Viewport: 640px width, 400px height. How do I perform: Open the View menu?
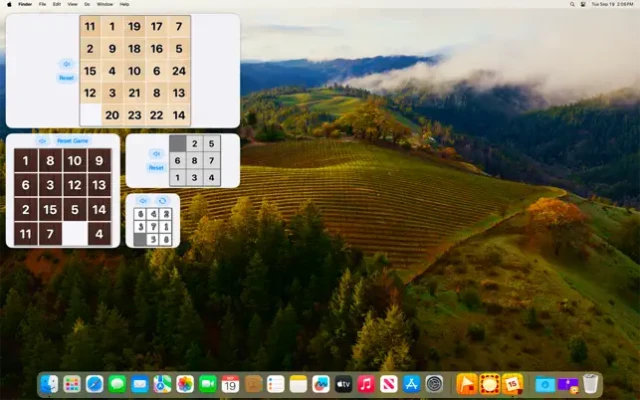72,4
